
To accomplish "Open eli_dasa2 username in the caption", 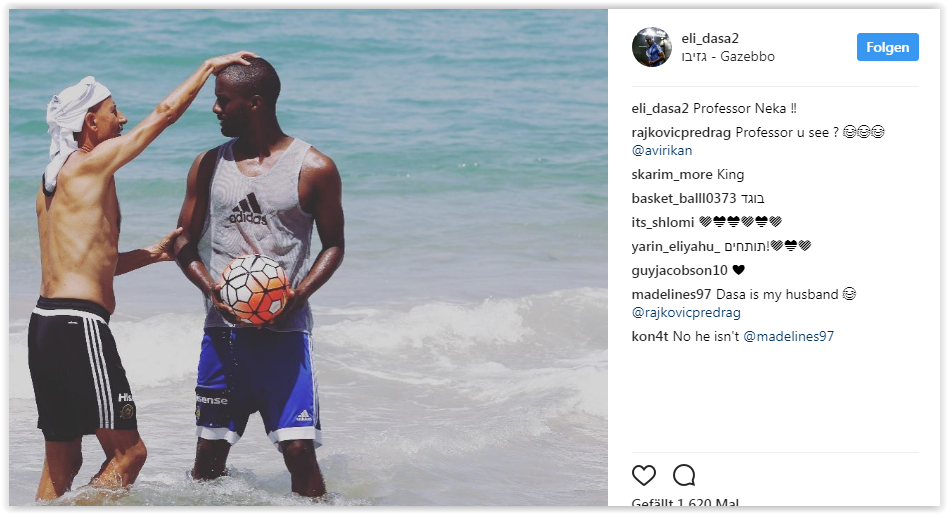I will coord(660,108).
